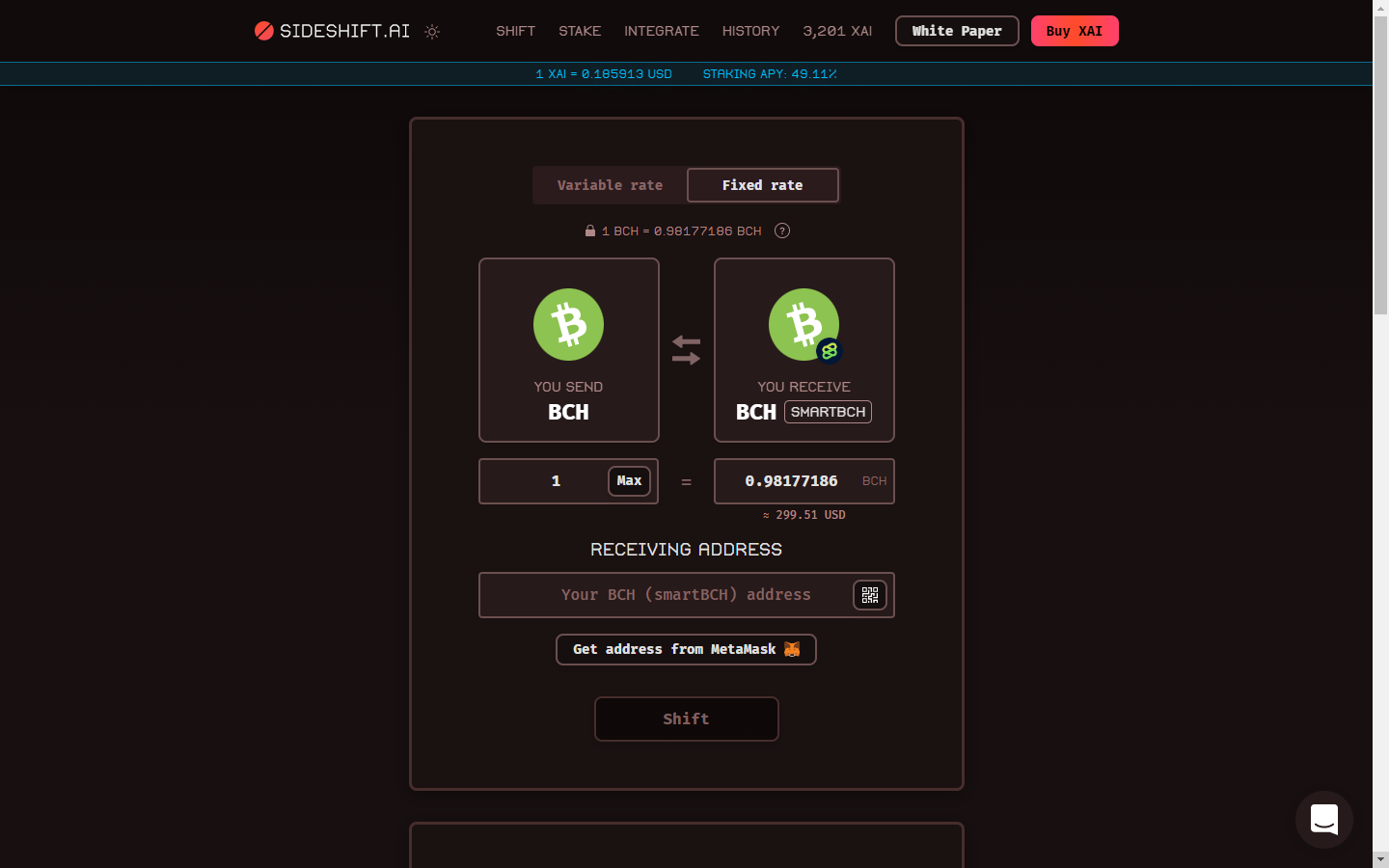This screenshot has height=868, width=1389.
Task: Click the scrollbar up arrow
Action: 1381,8
